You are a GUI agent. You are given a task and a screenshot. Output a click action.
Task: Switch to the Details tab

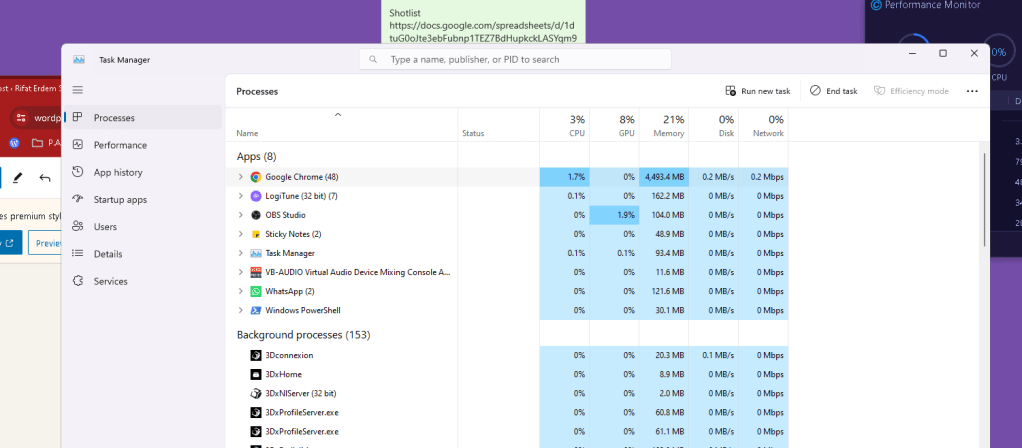tap(143, 254)
